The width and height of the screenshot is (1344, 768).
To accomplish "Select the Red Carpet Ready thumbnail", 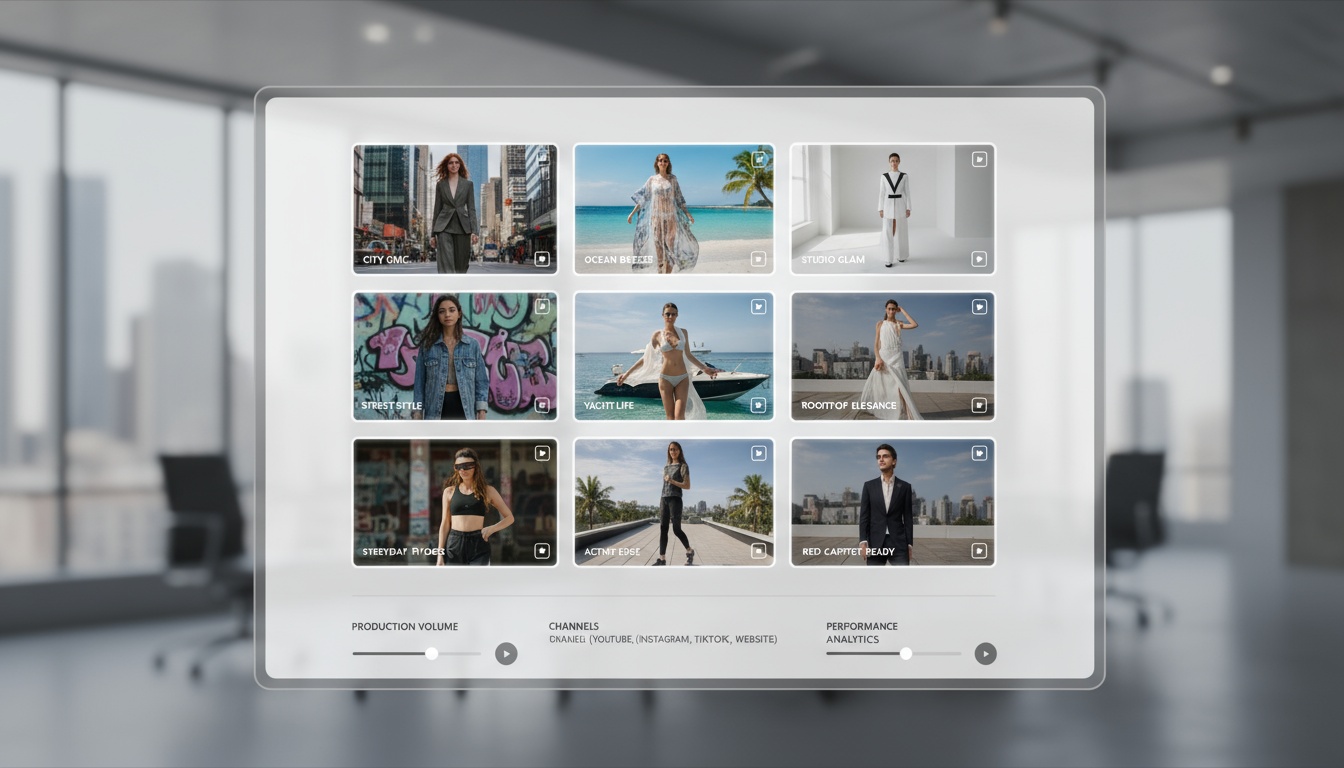I will 892,501.
